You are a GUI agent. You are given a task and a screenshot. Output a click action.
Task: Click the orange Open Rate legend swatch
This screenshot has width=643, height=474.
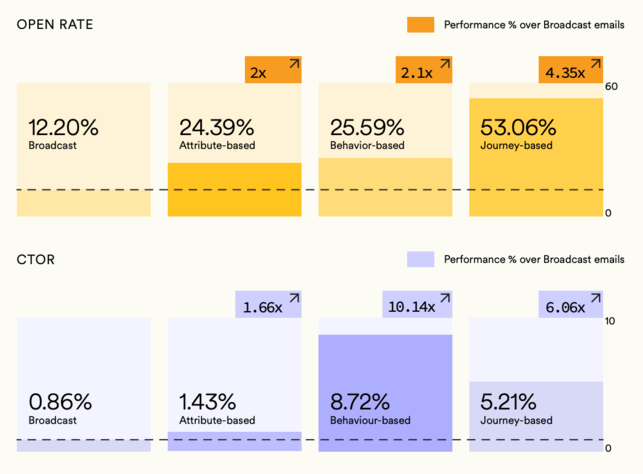click(x=420, y=25)
